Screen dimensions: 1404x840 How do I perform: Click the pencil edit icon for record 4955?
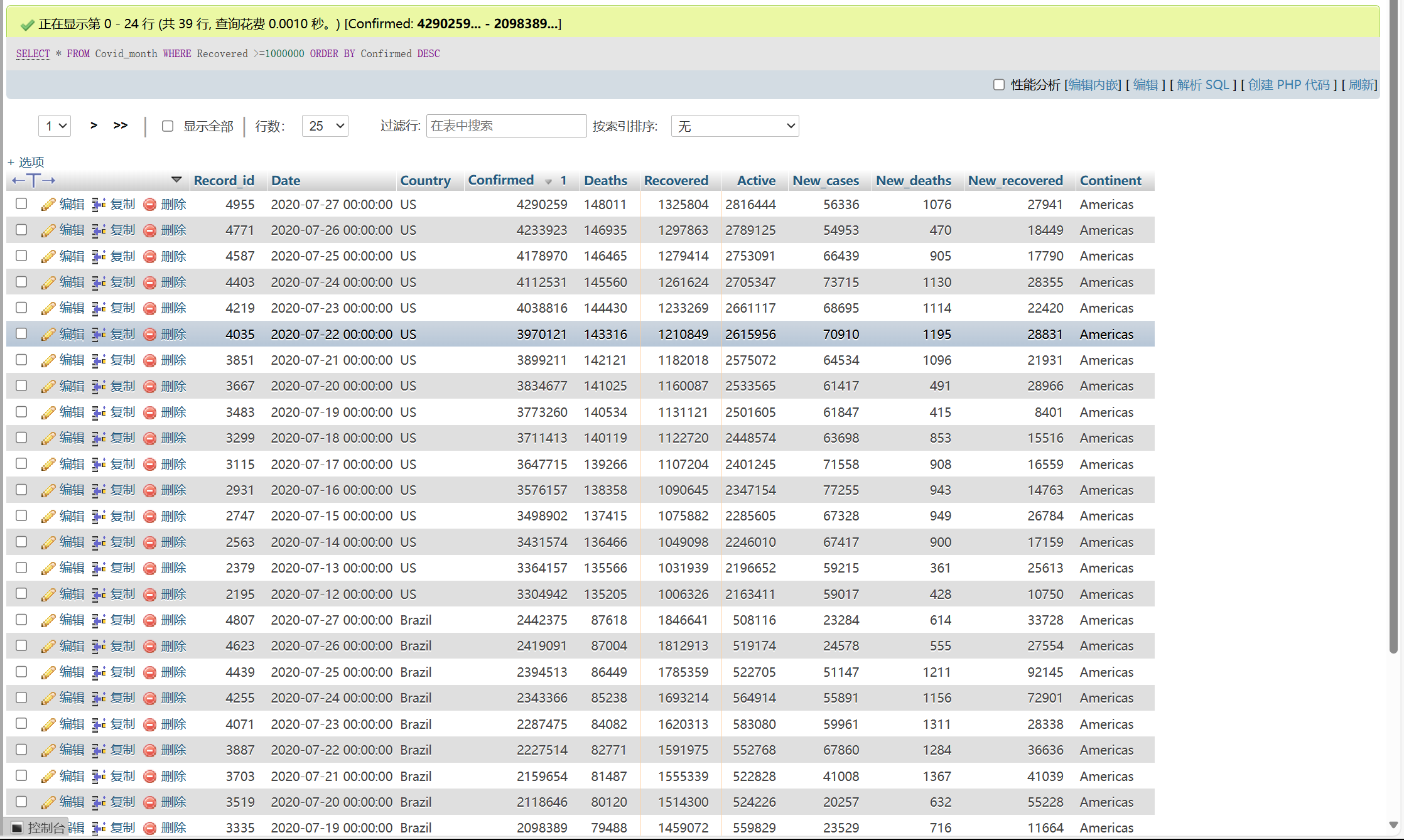pos(48,205)
